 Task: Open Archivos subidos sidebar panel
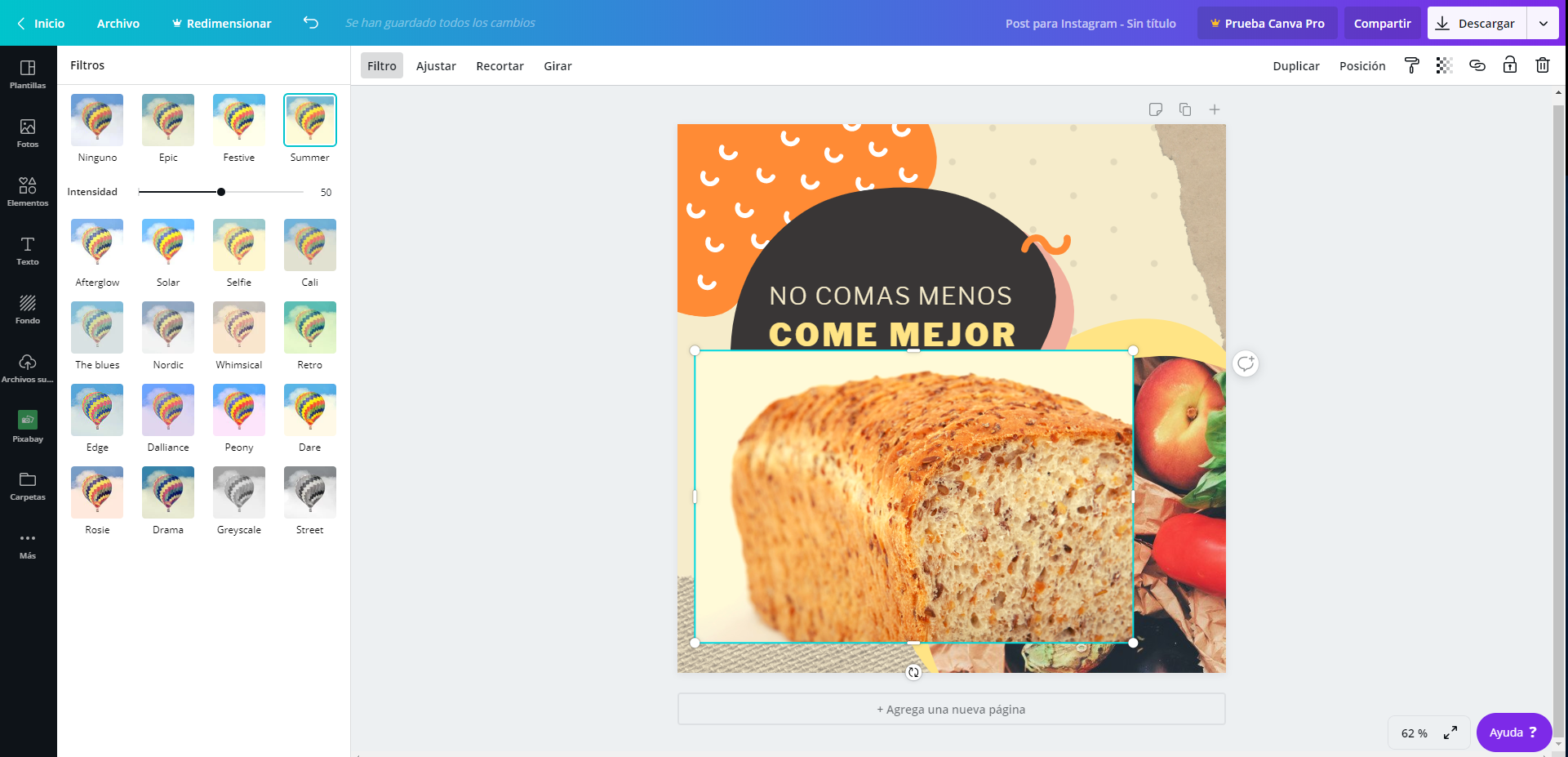pos(28,368)
